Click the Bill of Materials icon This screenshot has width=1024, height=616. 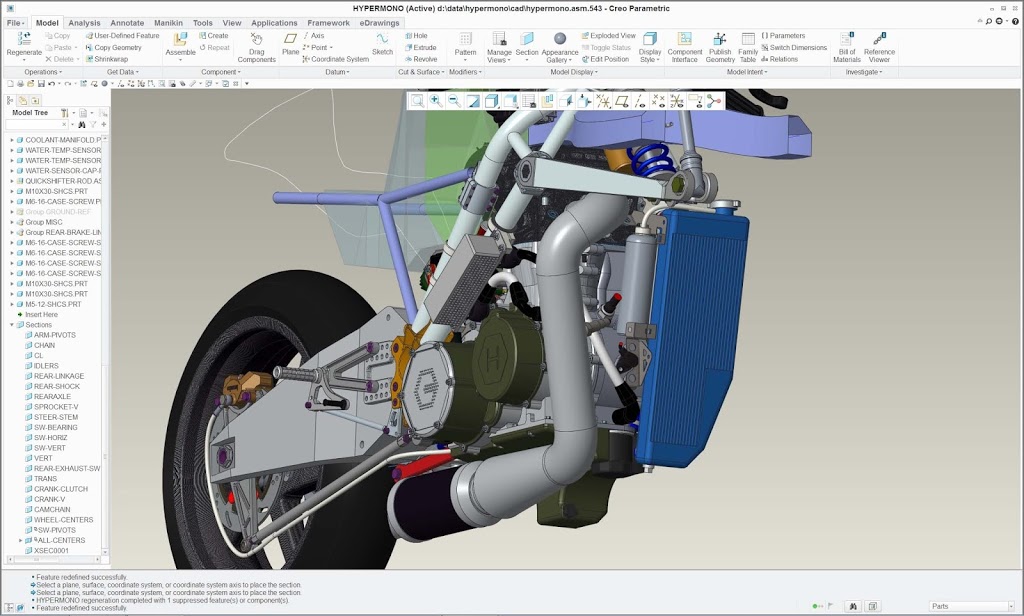tap(846, 40)
